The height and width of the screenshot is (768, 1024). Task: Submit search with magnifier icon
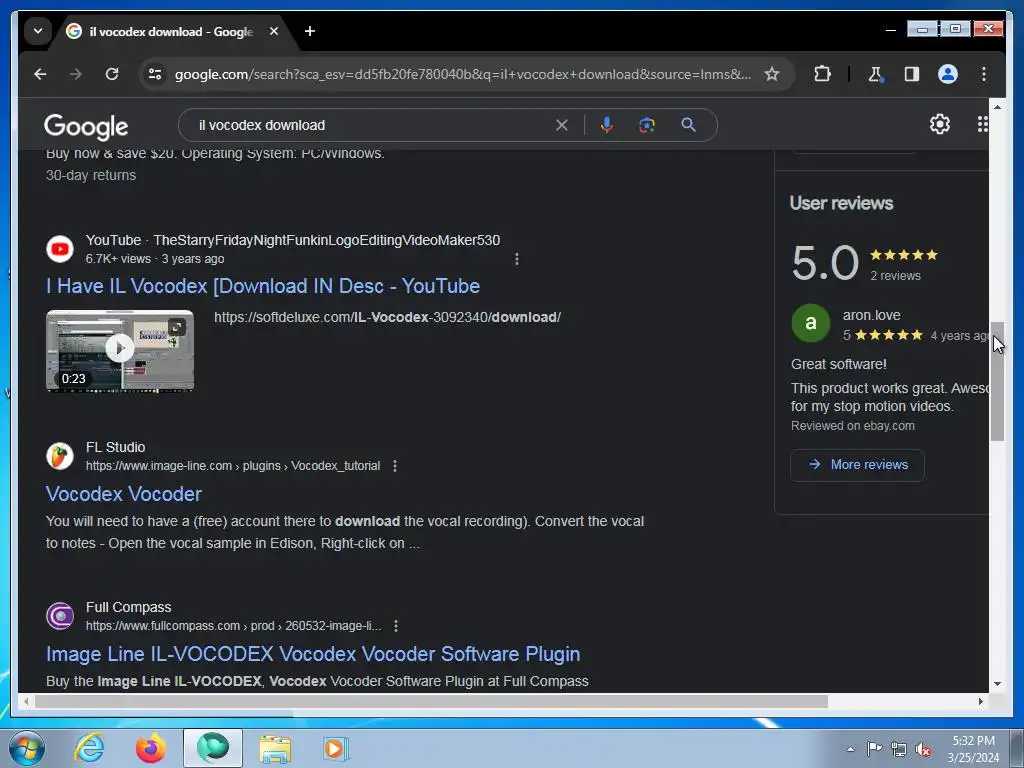coord(688,125)
